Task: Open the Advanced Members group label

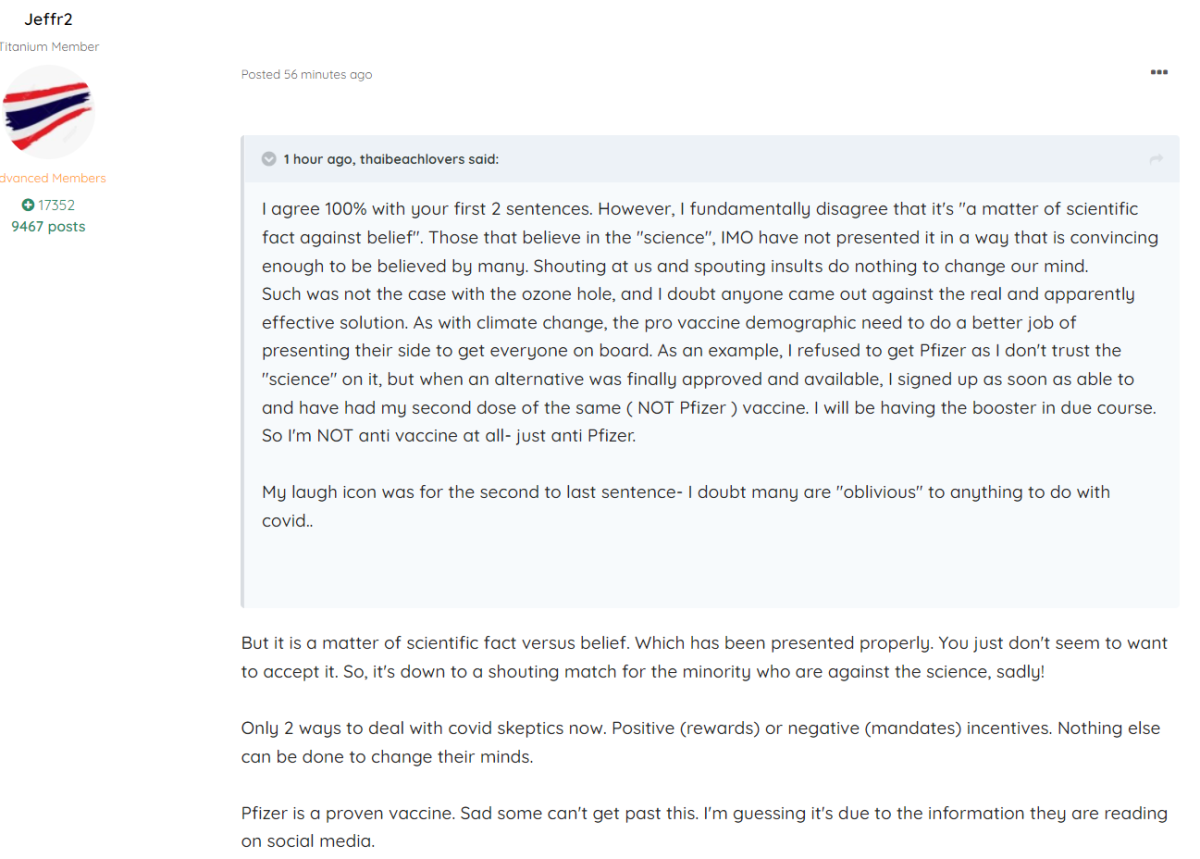Action: point(52,178)
